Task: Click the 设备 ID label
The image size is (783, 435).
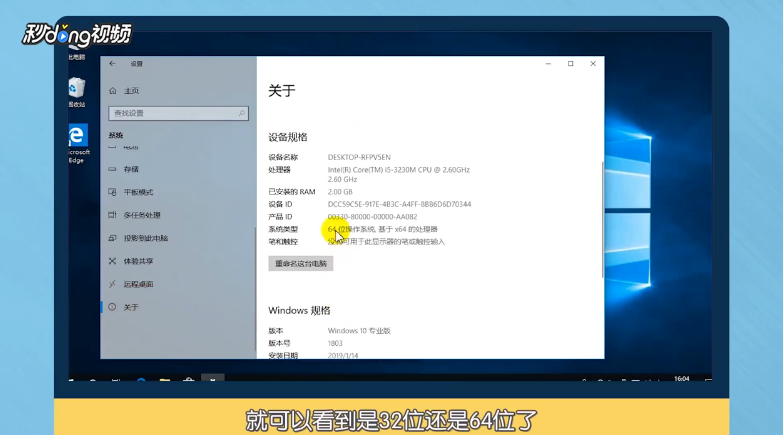Action: [x=280, y=204]
